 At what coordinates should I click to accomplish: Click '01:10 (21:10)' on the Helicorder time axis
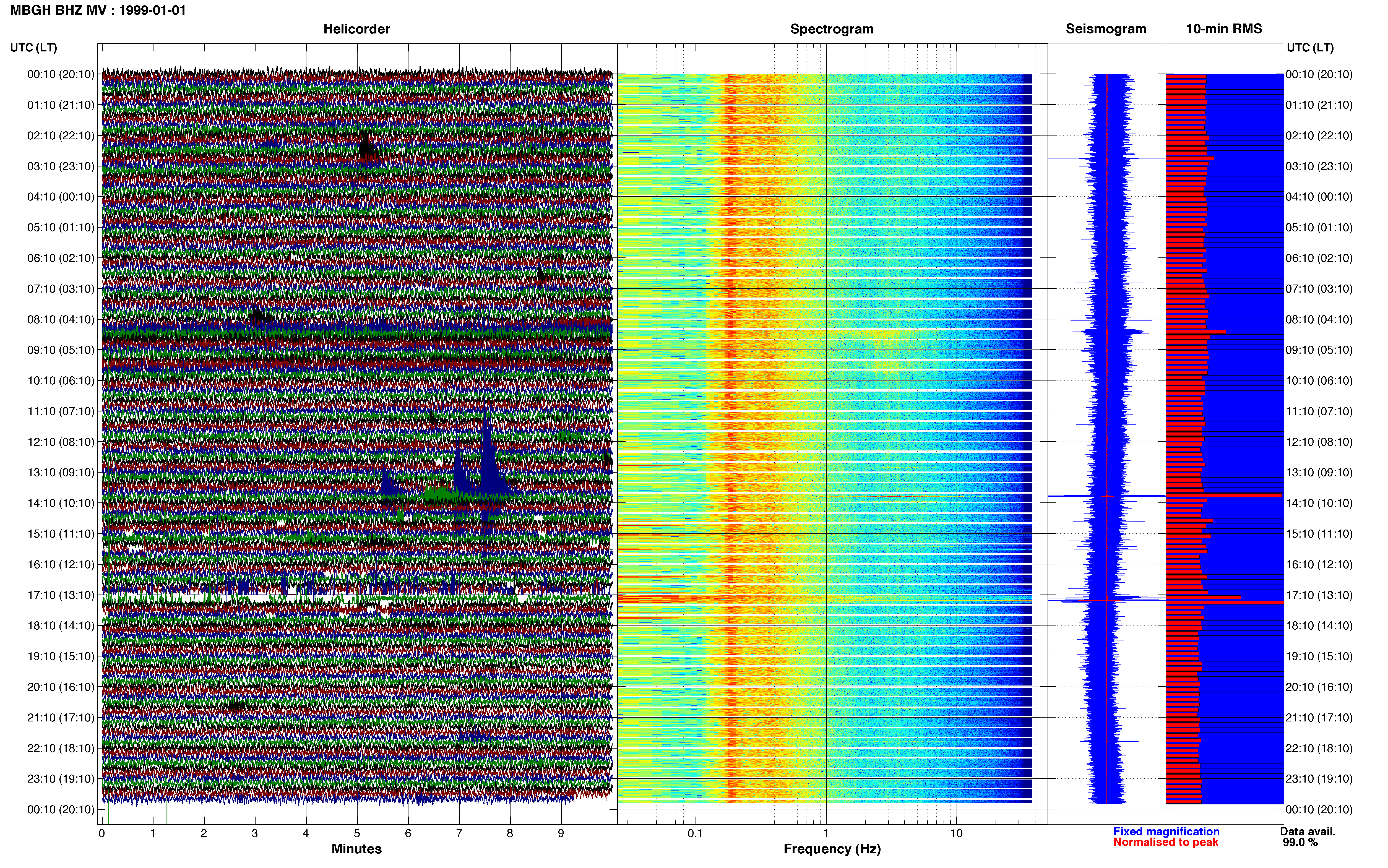61,105
